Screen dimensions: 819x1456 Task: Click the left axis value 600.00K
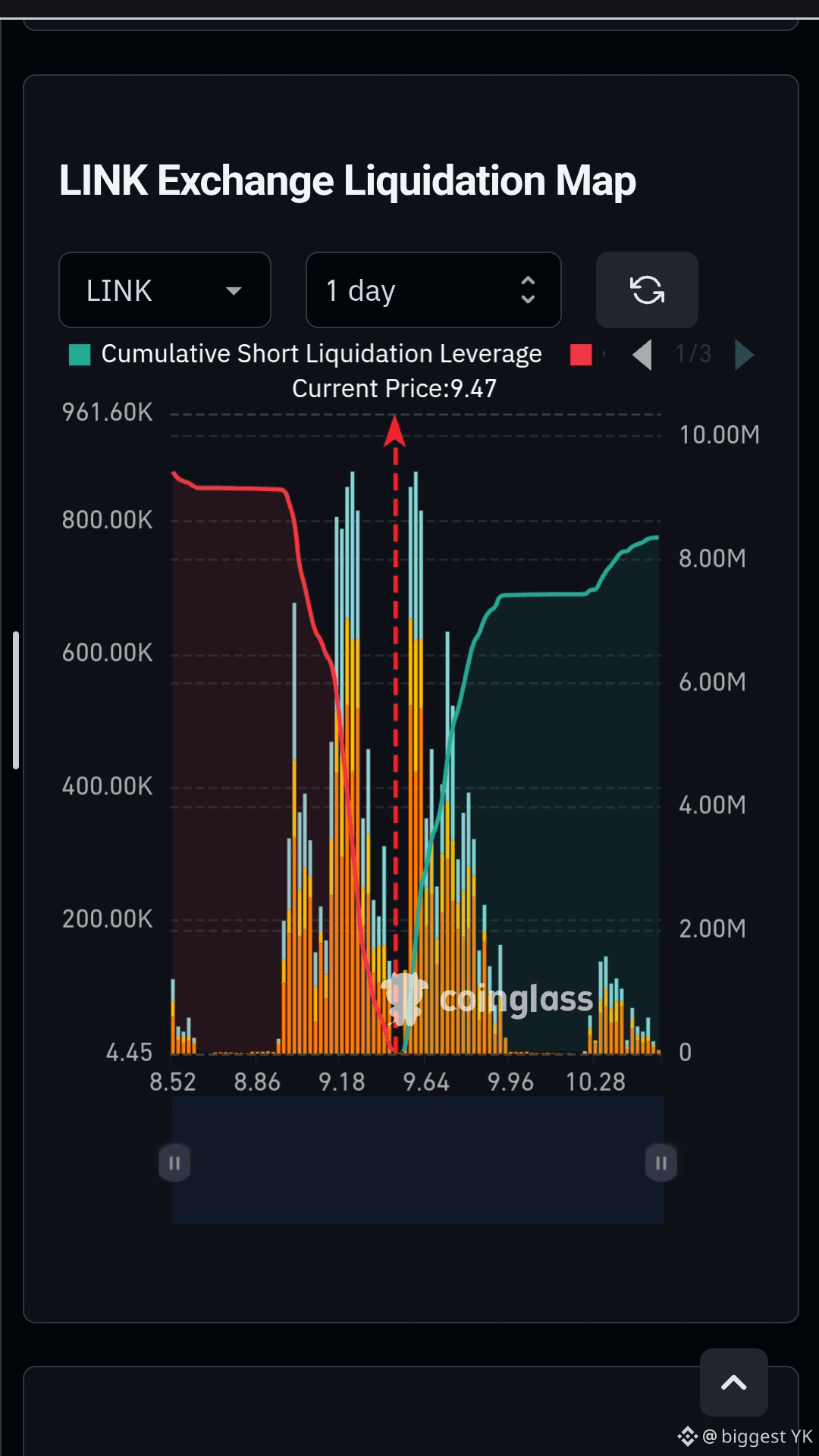[x=107, y=653]
